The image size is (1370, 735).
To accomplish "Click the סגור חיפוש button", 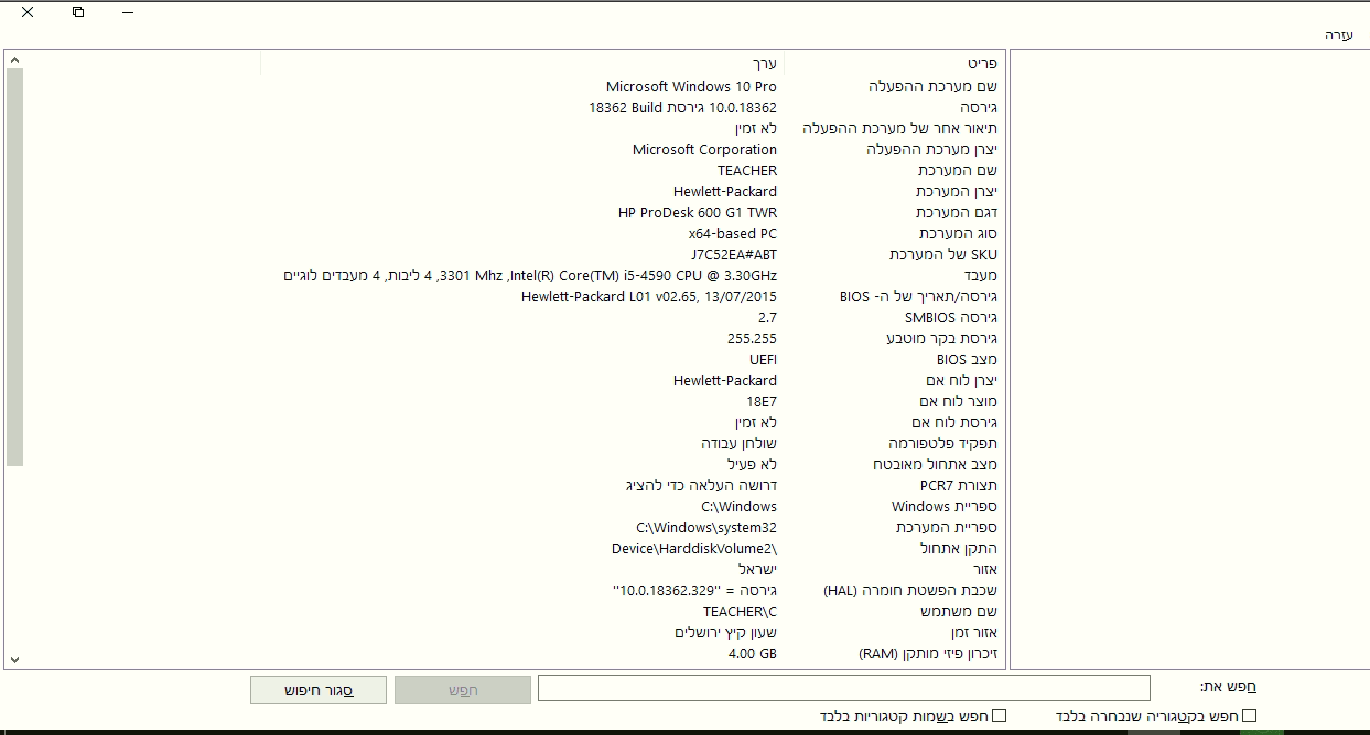I will (x=318, y=690).
